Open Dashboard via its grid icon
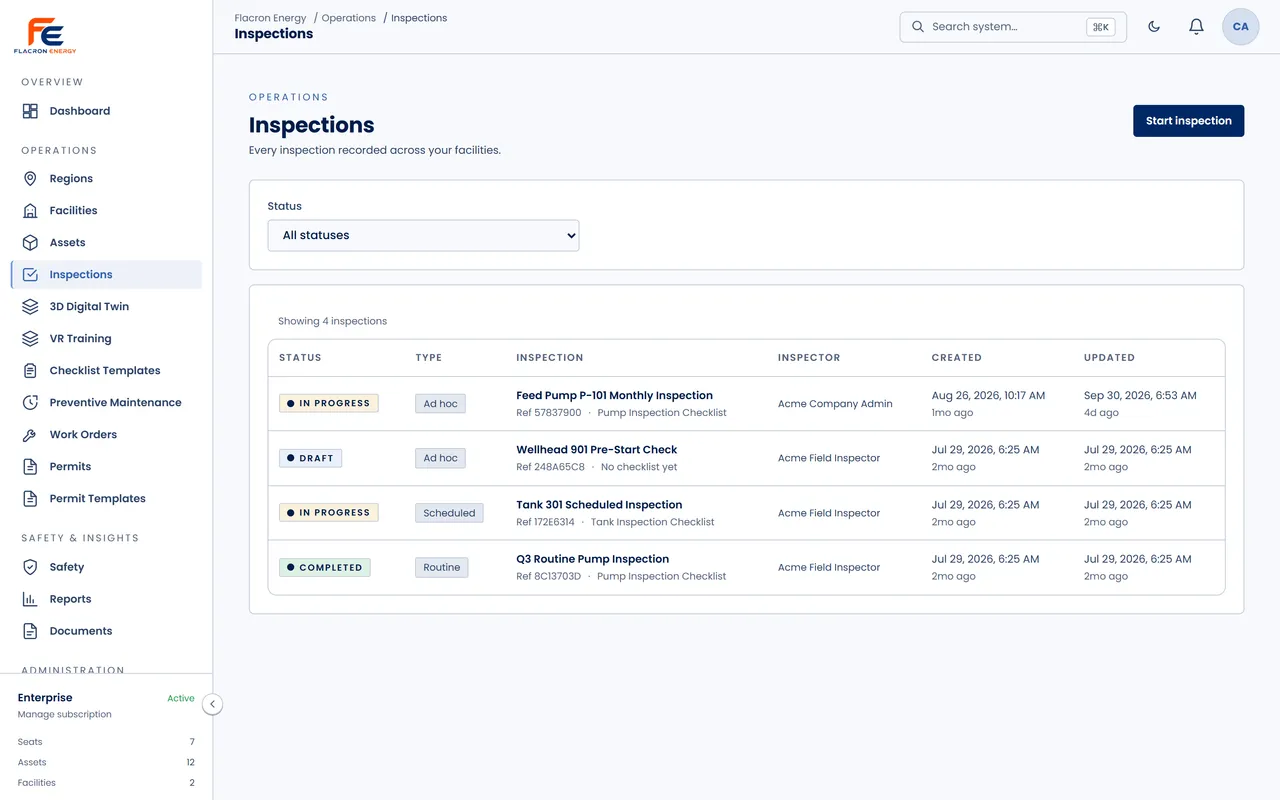Screen dimensions: 1280x800 pyautogui.click(x=30, y=111)
